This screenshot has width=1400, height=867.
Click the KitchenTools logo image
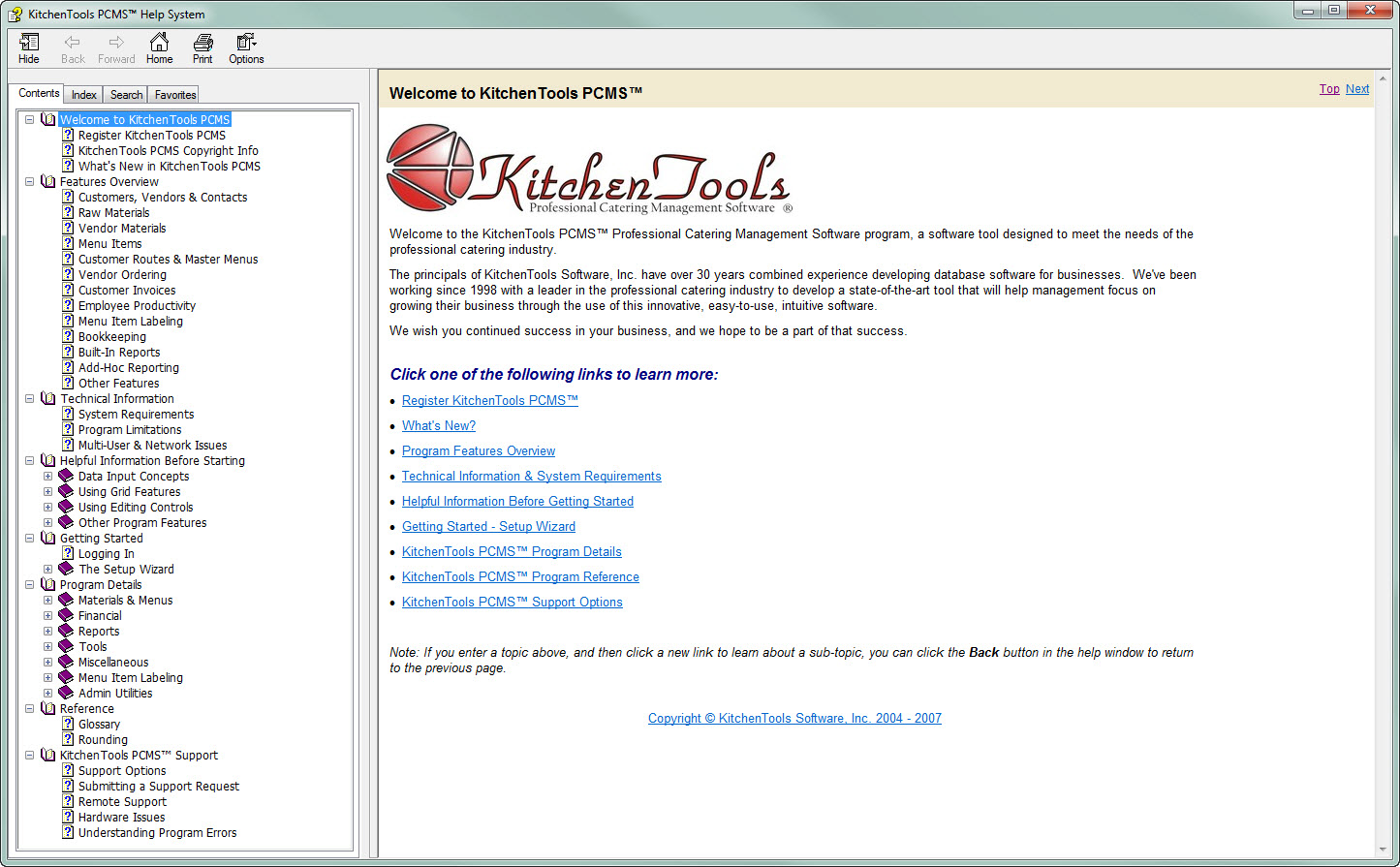[589, 170]
